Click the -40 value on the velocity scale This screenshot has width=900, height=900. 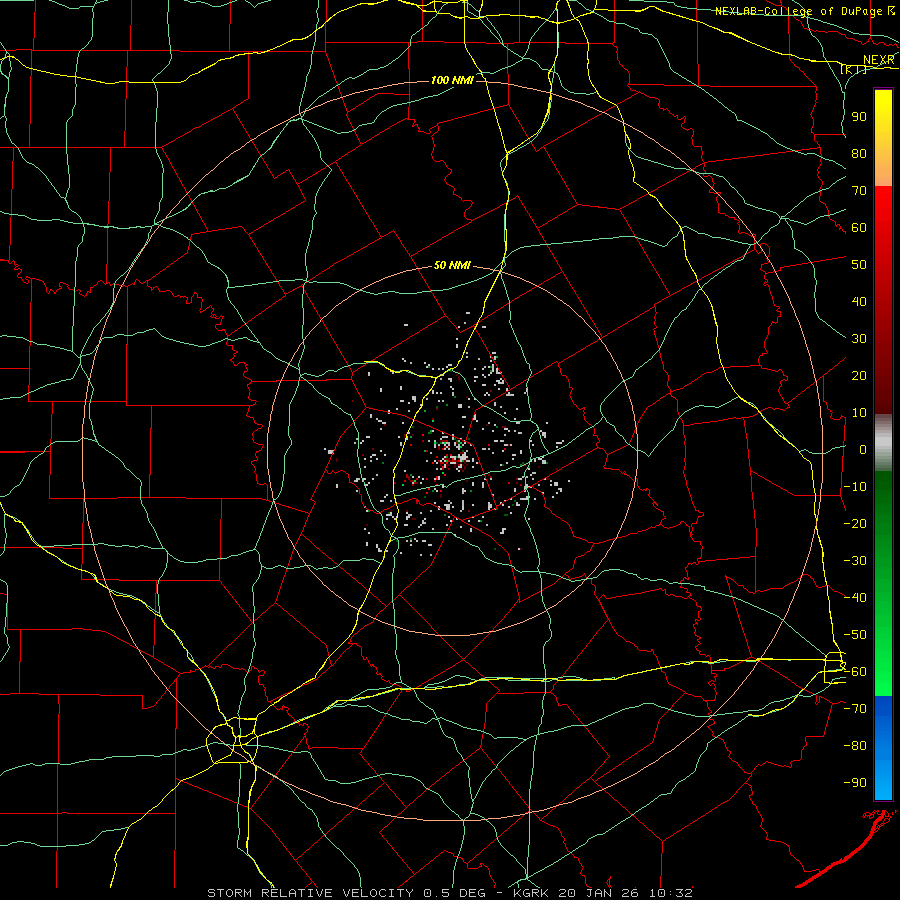(x=855, y=598)
